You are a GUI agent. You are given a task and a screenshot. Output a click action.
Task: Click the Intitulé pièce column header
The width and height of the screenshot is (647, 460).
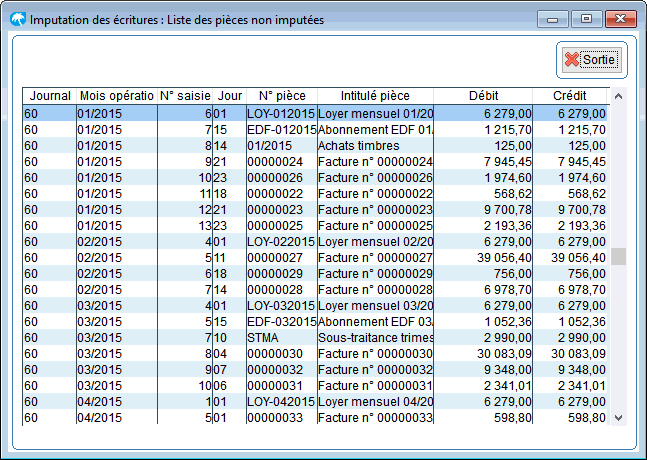[376, 96]
